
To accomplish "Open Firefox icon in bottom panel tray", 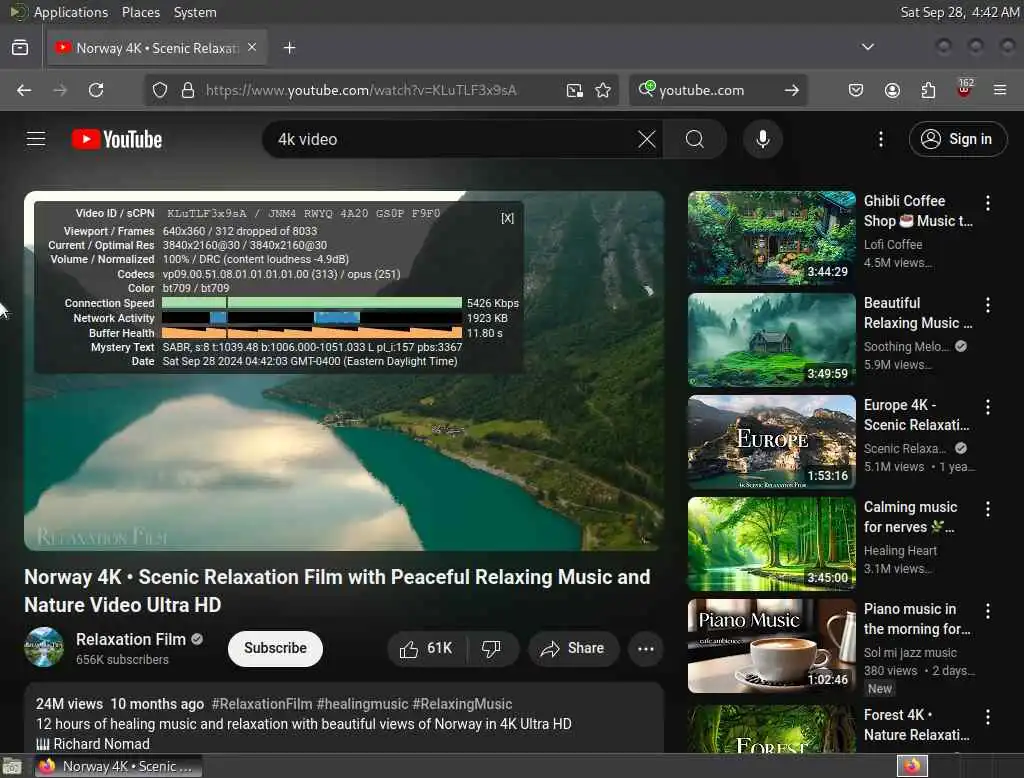I will 912,766.
